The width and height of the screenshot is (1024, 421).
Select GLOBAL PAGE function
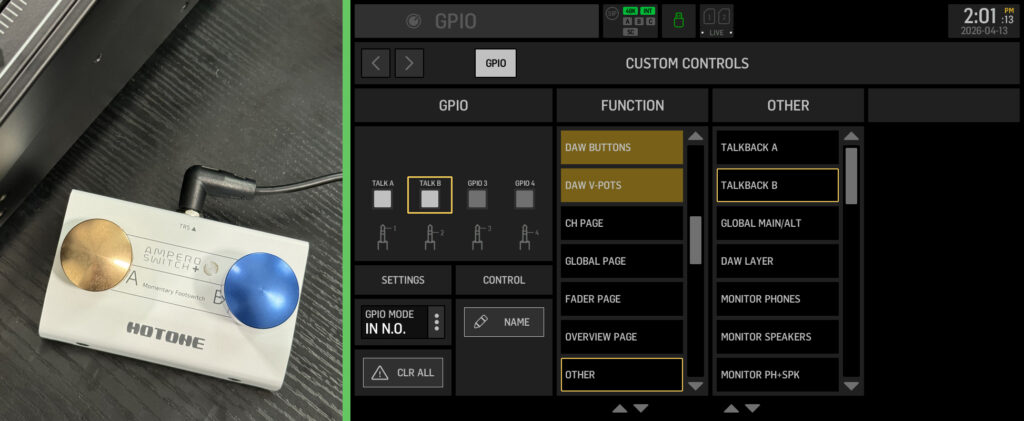(x=622, y=261)
